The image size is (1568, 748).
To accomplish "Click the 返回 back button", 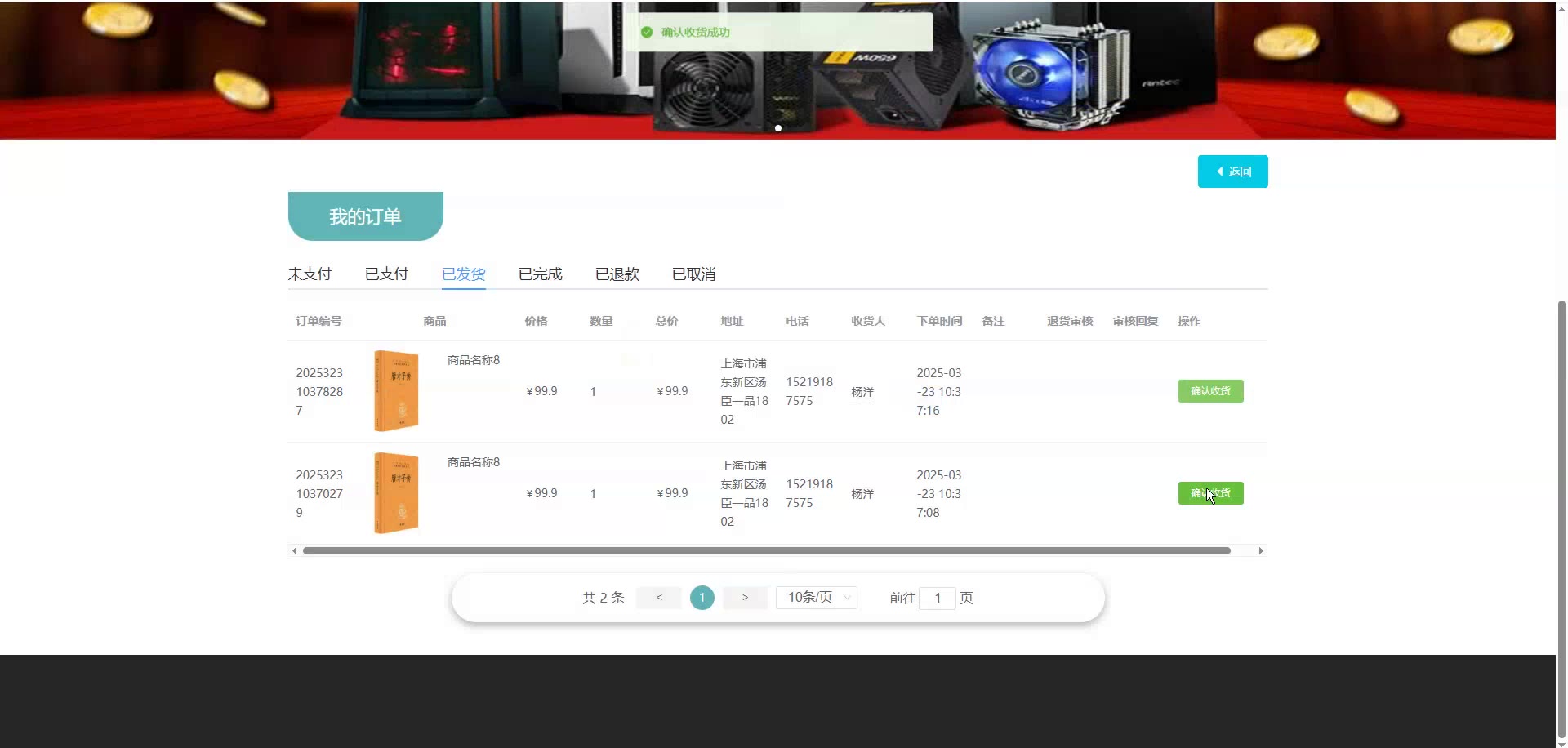I will pos(1232,171).
